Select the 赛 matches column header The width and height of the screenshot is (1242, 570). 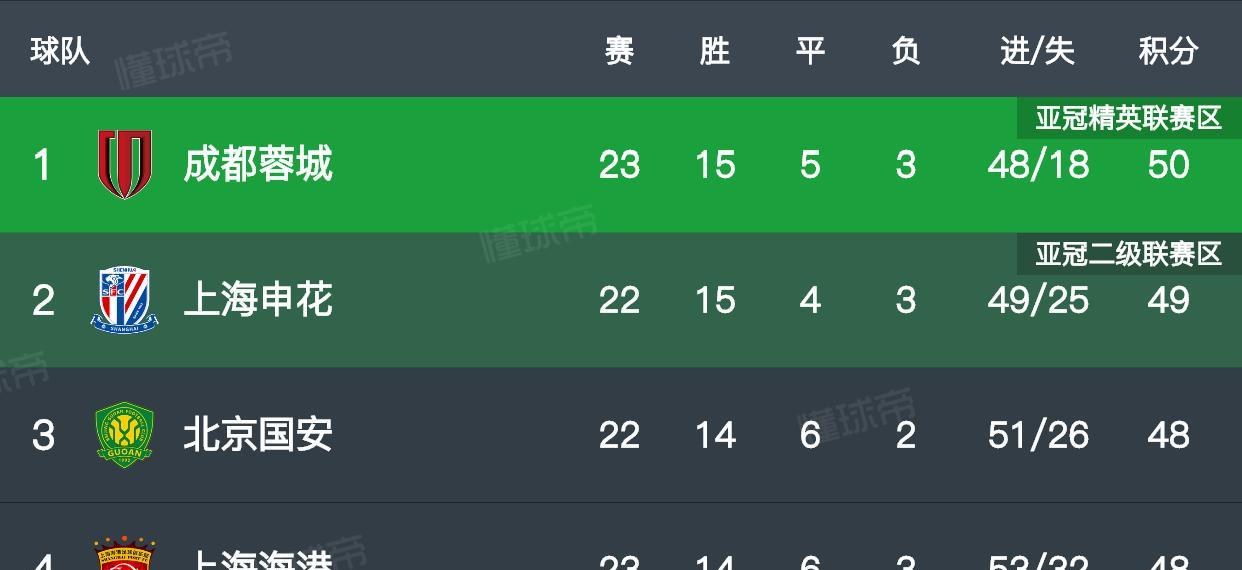pos(619,50)
